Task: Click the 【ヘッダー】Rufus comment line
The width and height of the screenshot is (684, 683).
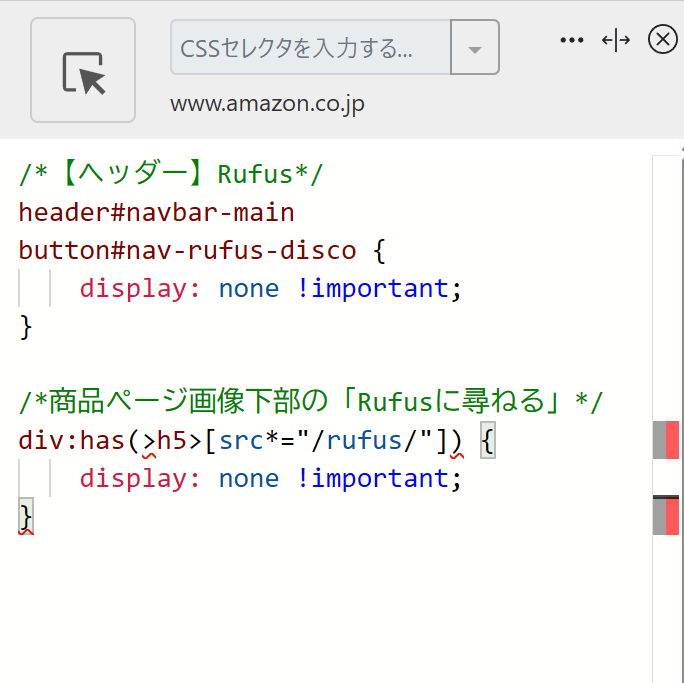Action: click(x=171, y=174)
